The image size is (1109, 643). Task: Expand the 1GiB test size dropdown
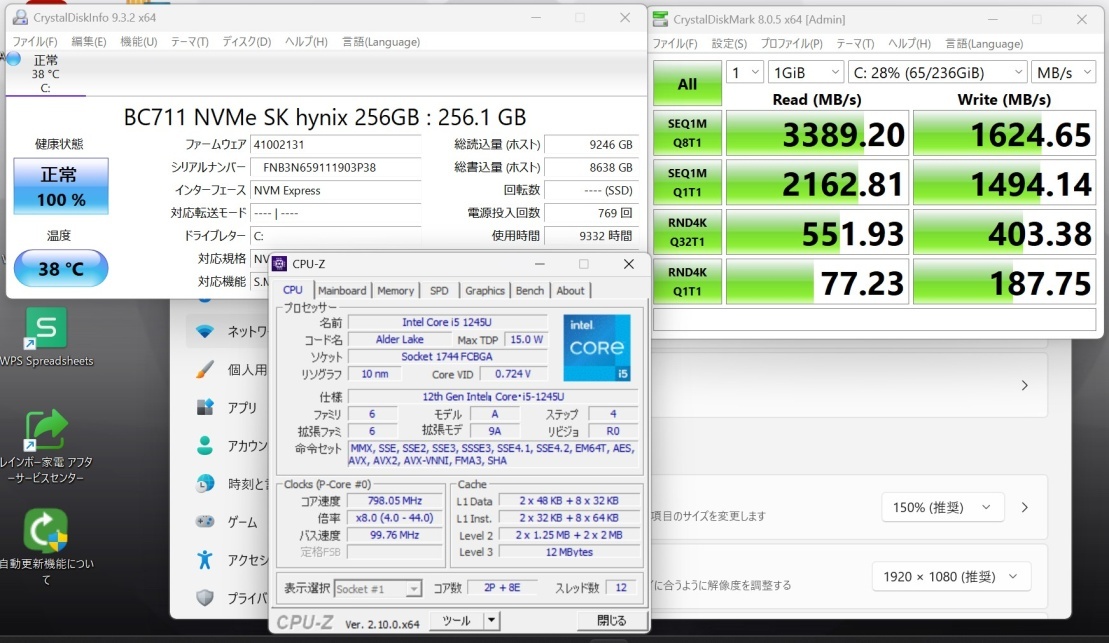pos(805,73)
